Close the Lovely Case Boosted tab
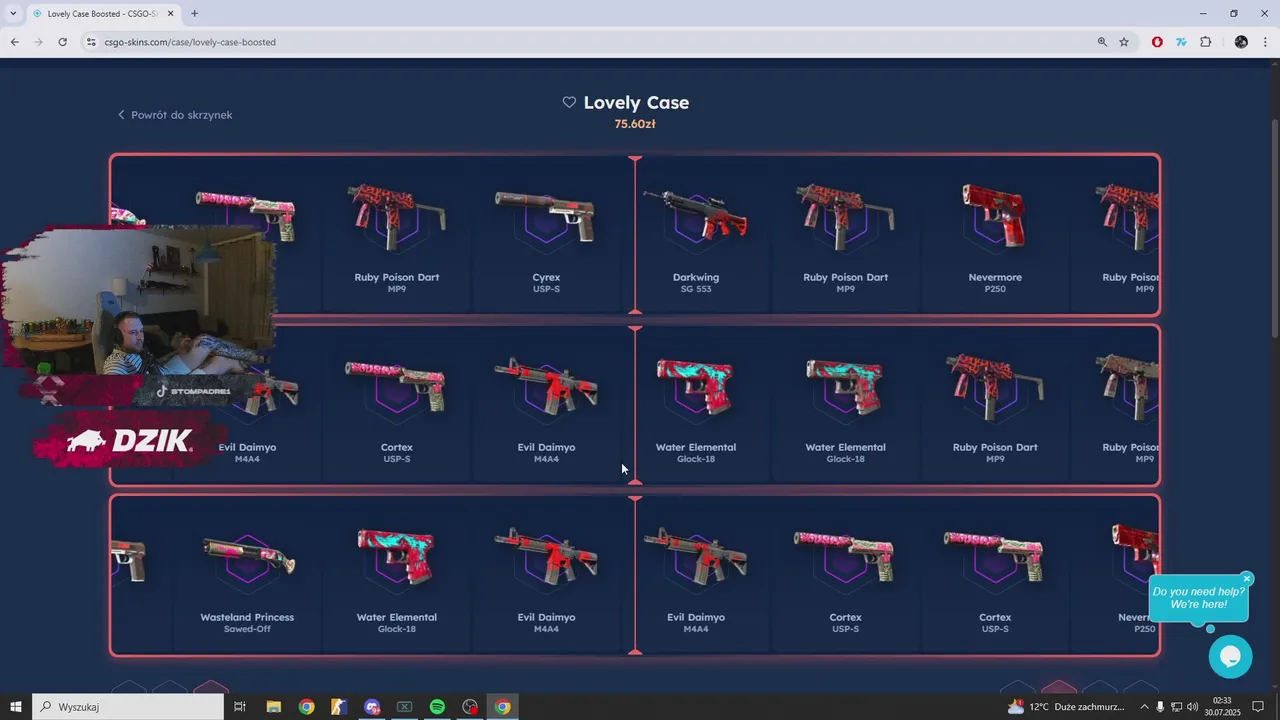1280x720 pixels. point(171,14)
